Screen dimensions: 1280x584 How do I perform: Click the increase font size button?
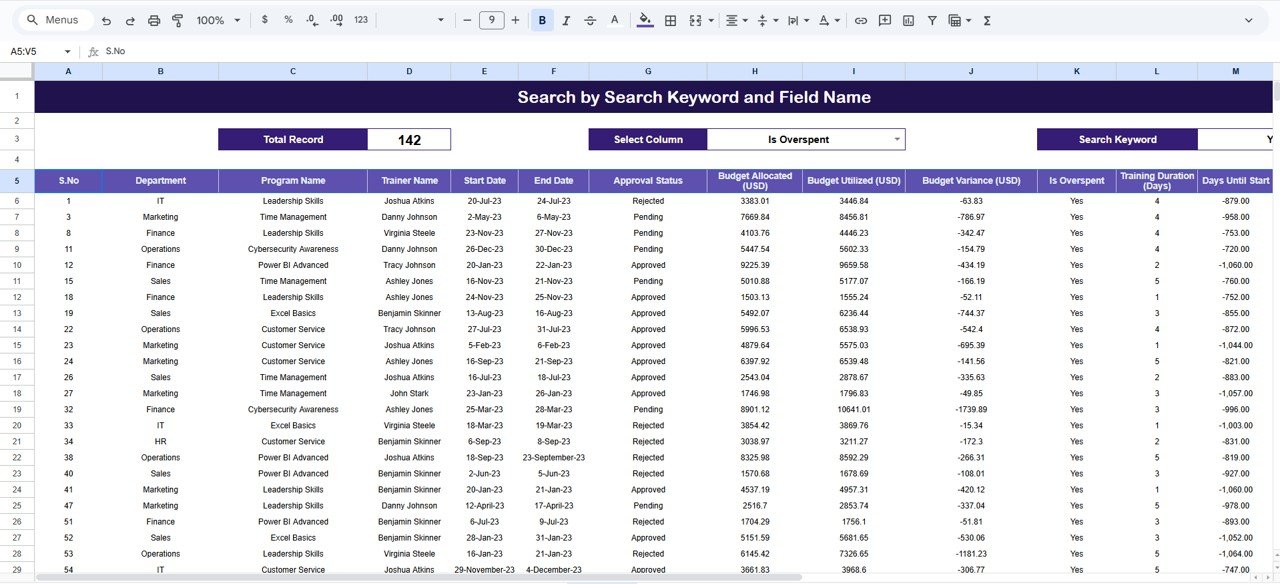[514, 19]
